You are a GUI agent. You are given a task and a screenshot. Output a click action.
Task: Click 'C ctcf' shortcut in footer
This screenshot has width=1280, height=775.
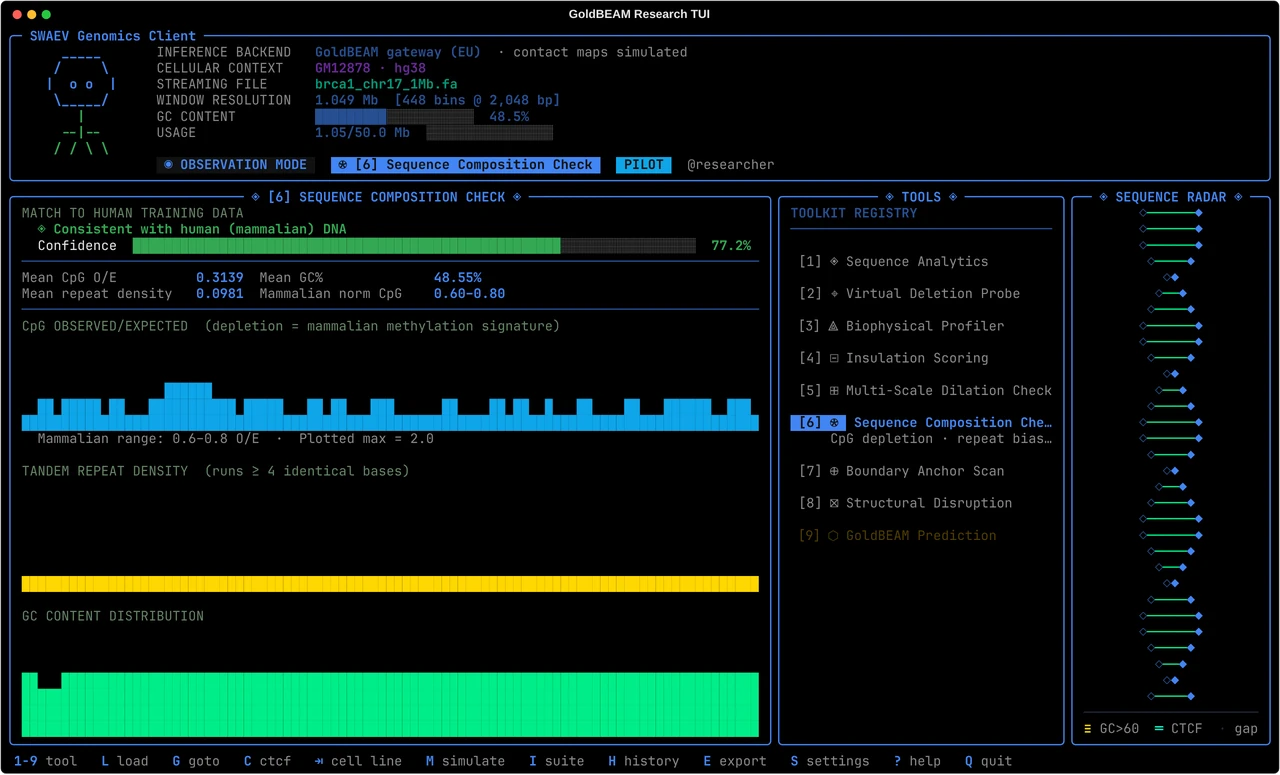[268, 761]
